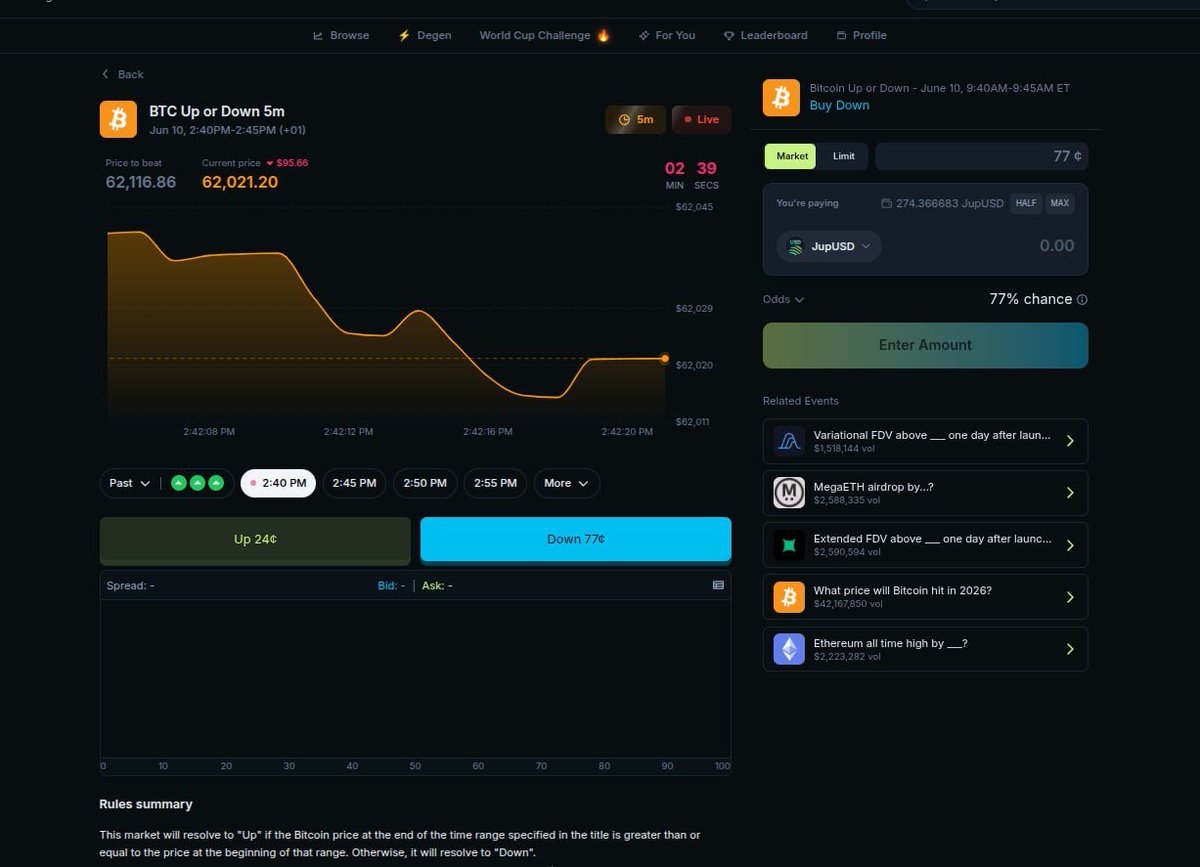This screenshot has height=867, width=1200.
Task: Click the info icon next to 77% chance
Action: (1082, 299)
